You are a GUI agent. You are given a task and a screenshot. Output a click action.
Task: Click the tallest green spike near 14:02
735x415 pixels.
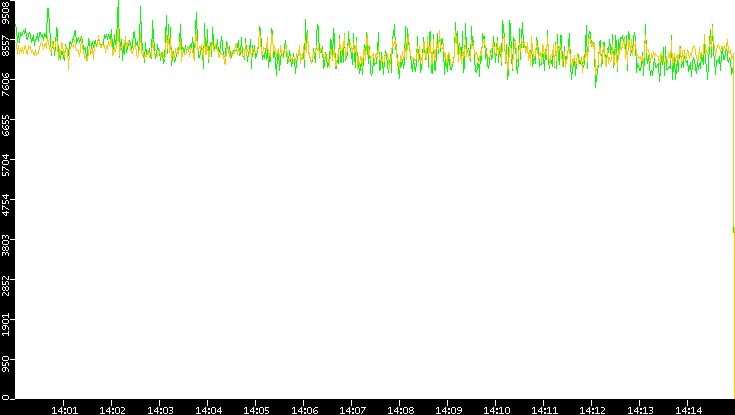click(x=118, y=19)
